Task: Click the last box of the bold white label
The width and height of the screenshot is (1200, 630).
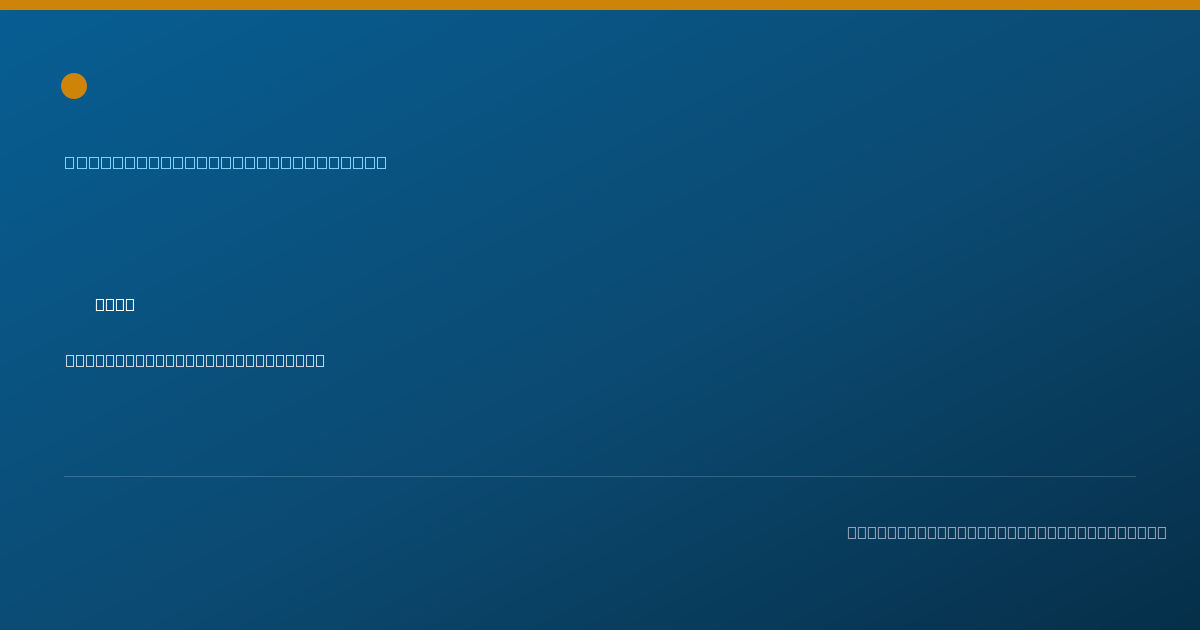Action: 130,304
